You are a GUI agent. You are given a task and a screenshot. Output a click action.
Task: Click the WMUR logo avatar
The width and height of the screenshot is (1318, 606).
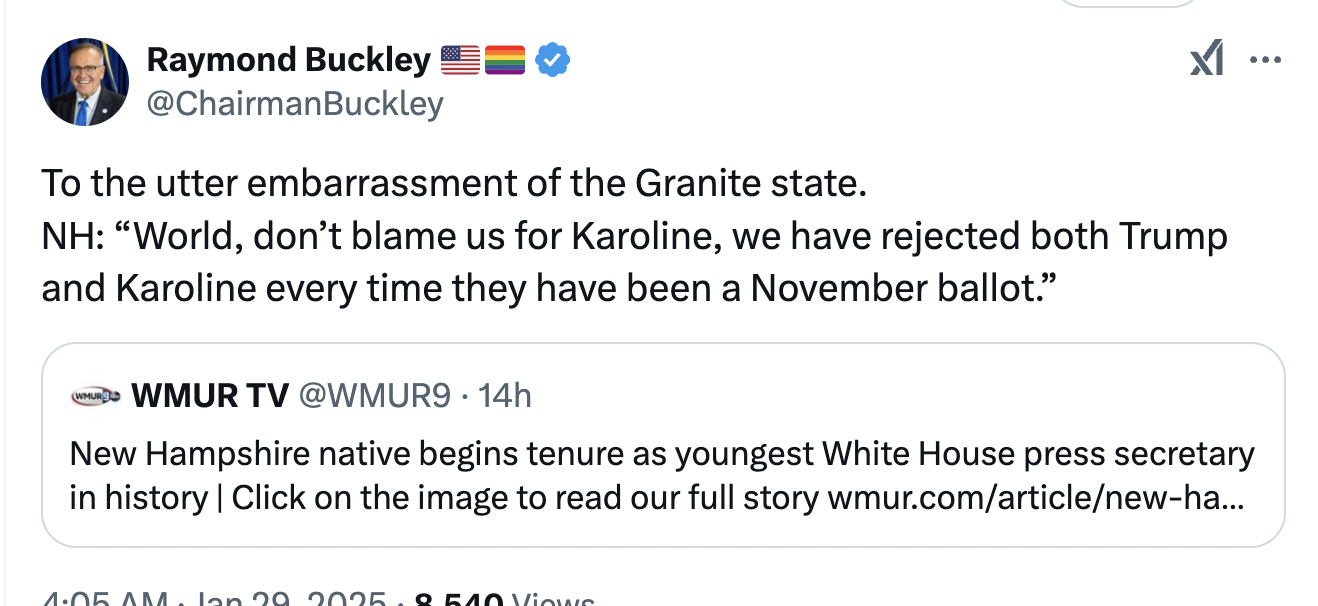tap(95, 397)
